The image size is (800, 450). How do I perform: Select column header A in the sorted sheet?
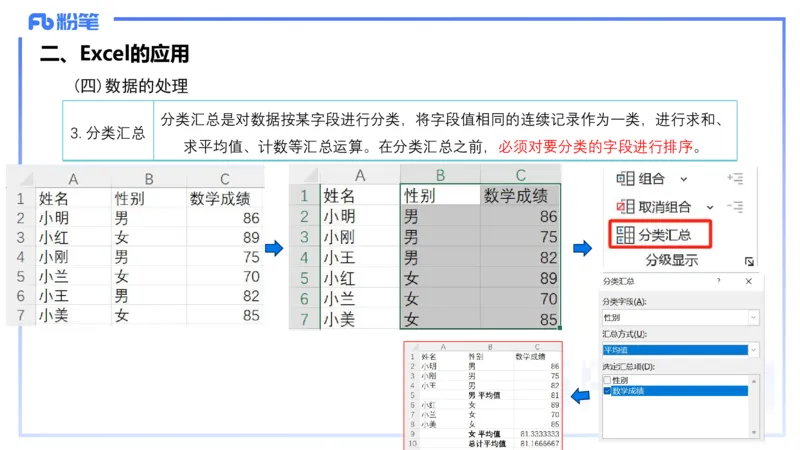tap(360, 175)
